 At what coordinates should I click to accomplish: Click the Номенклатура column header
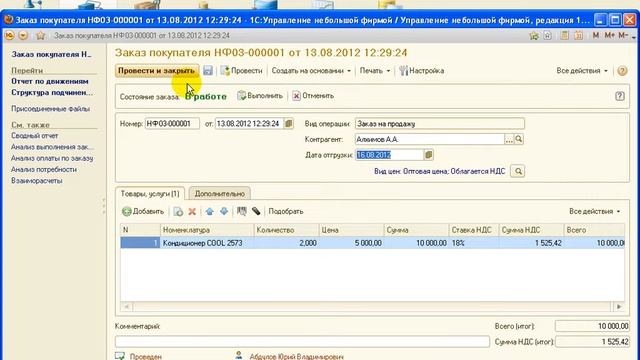207,230
